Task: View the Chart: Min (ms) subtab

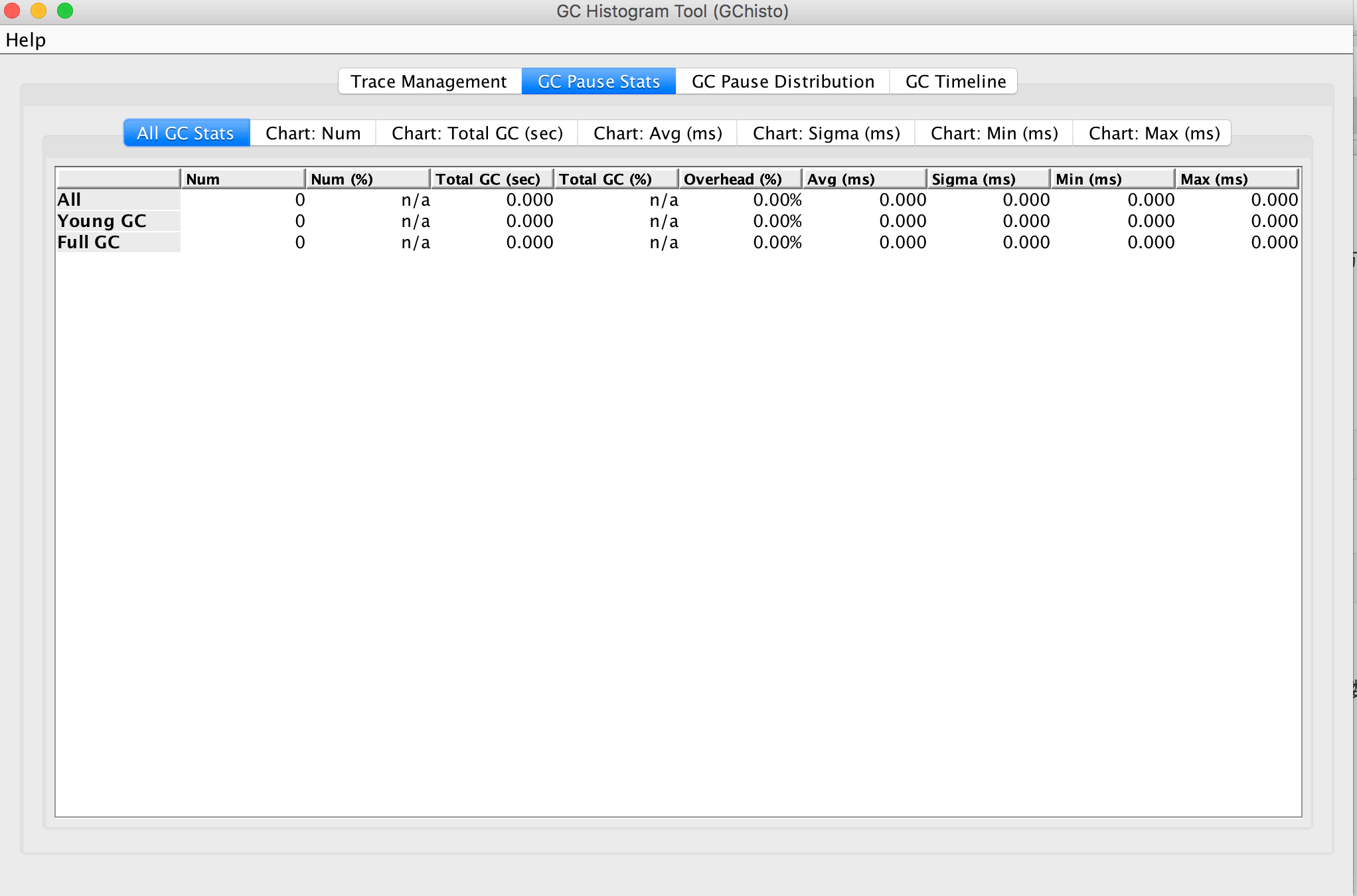Action: click(994, 133)
